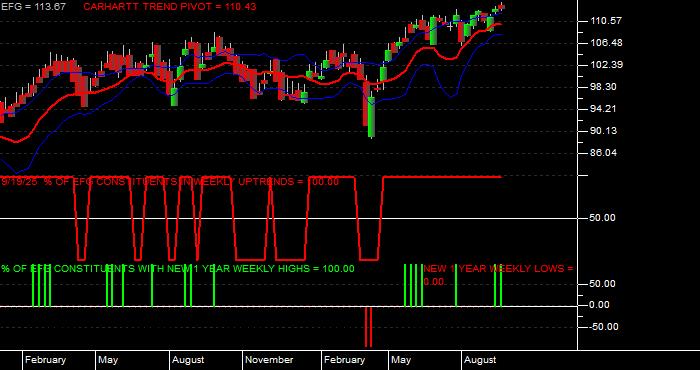Click the first May date label
Viewport: 700px width, 370px height.
point(108,360)
